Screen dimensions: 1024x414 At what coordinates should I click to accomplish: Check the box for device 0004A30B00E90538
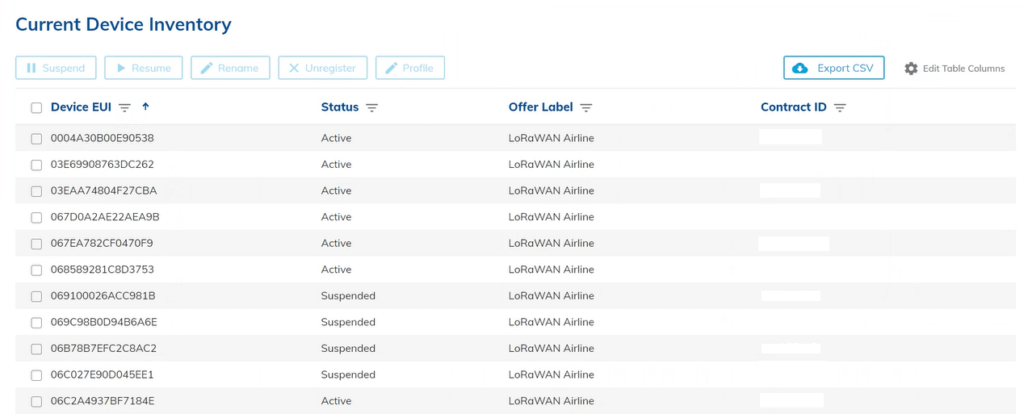(x=36, y=138)
